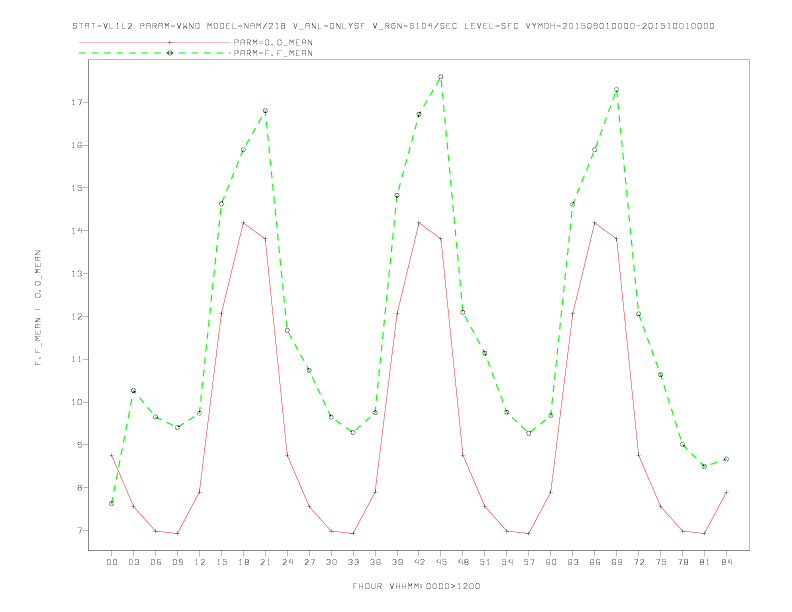Click the red O_MEAN minimum marker at hour 09
792x612 pixels.
coord(177,533)
